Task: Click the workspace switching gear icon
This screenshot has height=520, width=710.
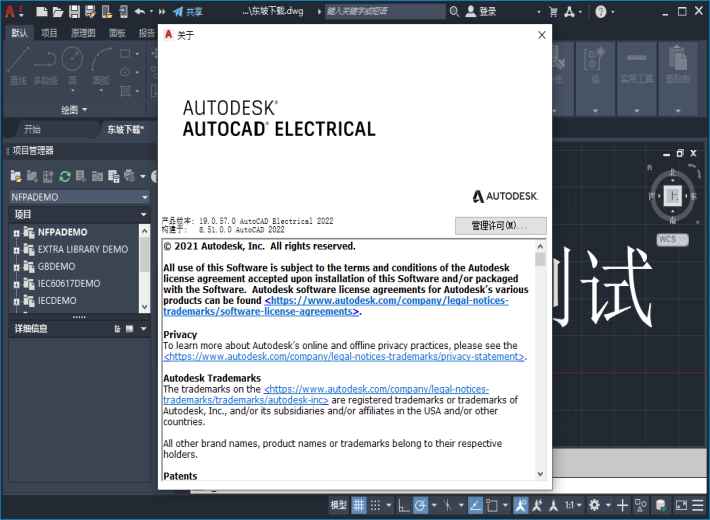Action: (594, 505)
